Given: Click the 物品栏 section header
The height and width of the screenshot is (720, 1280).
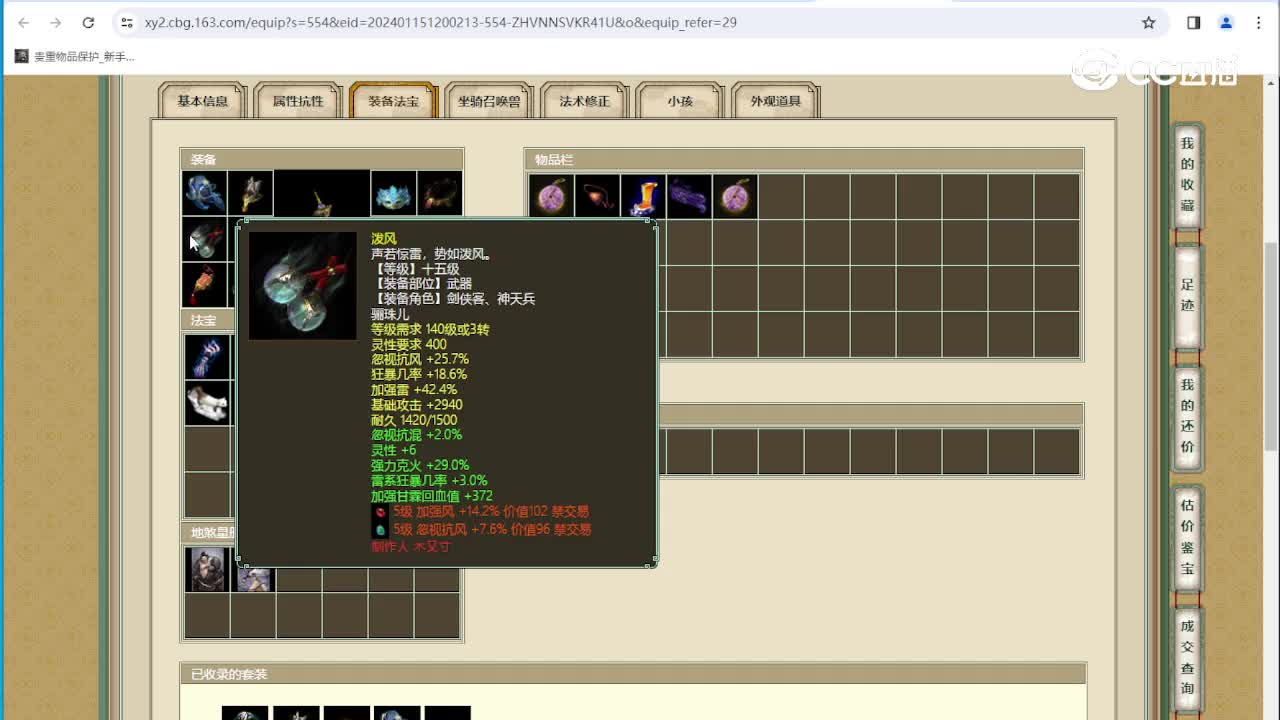Looking at the screenshot, I should (804, 159).
